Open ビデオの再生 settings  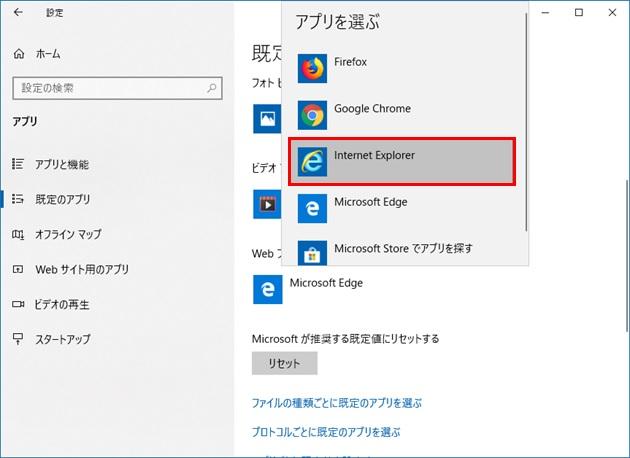coord(62,304)
